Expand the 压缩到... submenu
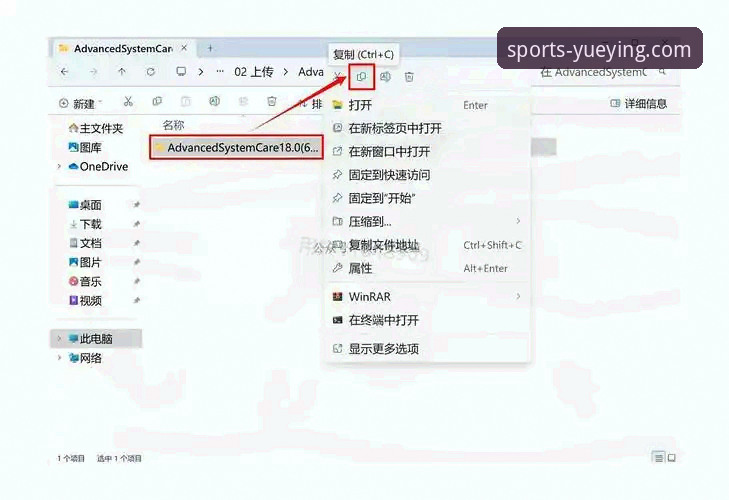Image resolution: width=729 pixels, height=500 pixels. coord(518,221)
